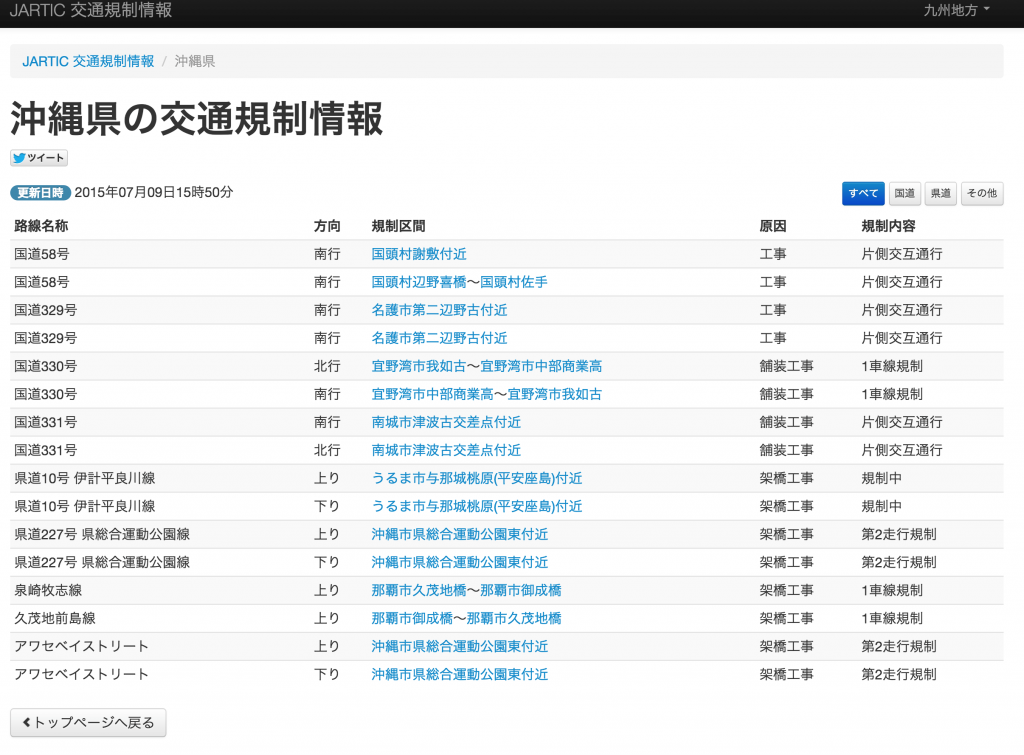Open the 国頭村謝敷付近 link
The height and width of the screenshot is (755, 1024).
click(419, 254)
